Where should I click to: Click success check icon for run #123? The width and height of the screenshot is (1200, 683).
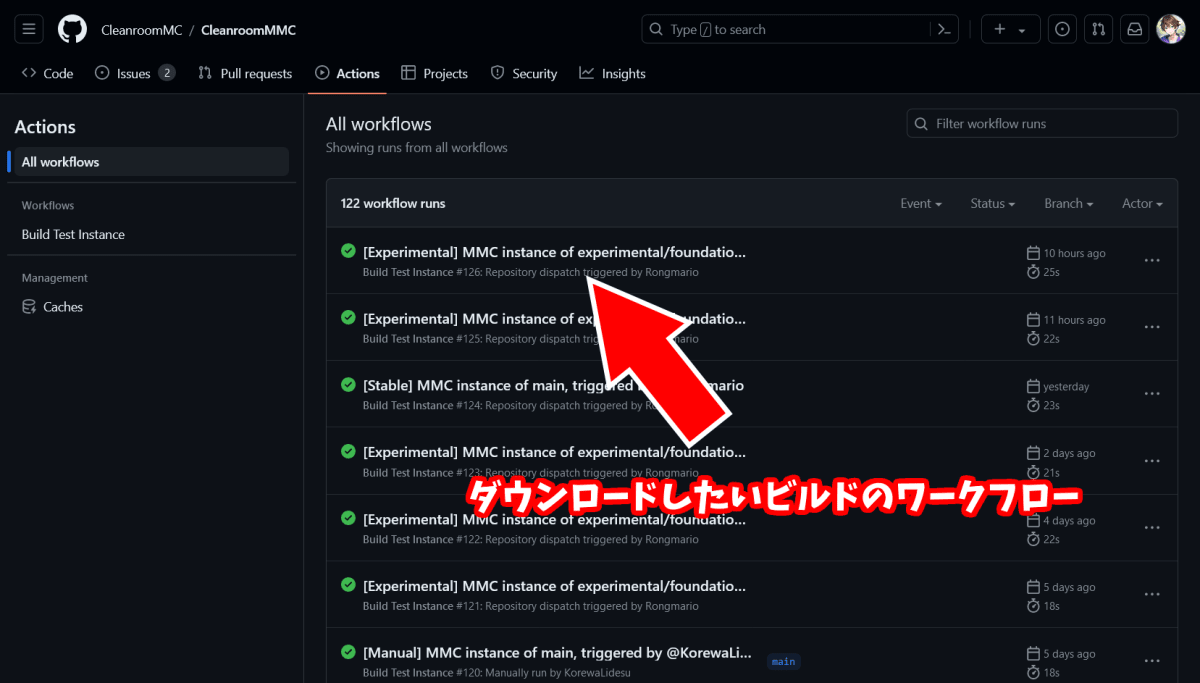click(x=348, y=452)
